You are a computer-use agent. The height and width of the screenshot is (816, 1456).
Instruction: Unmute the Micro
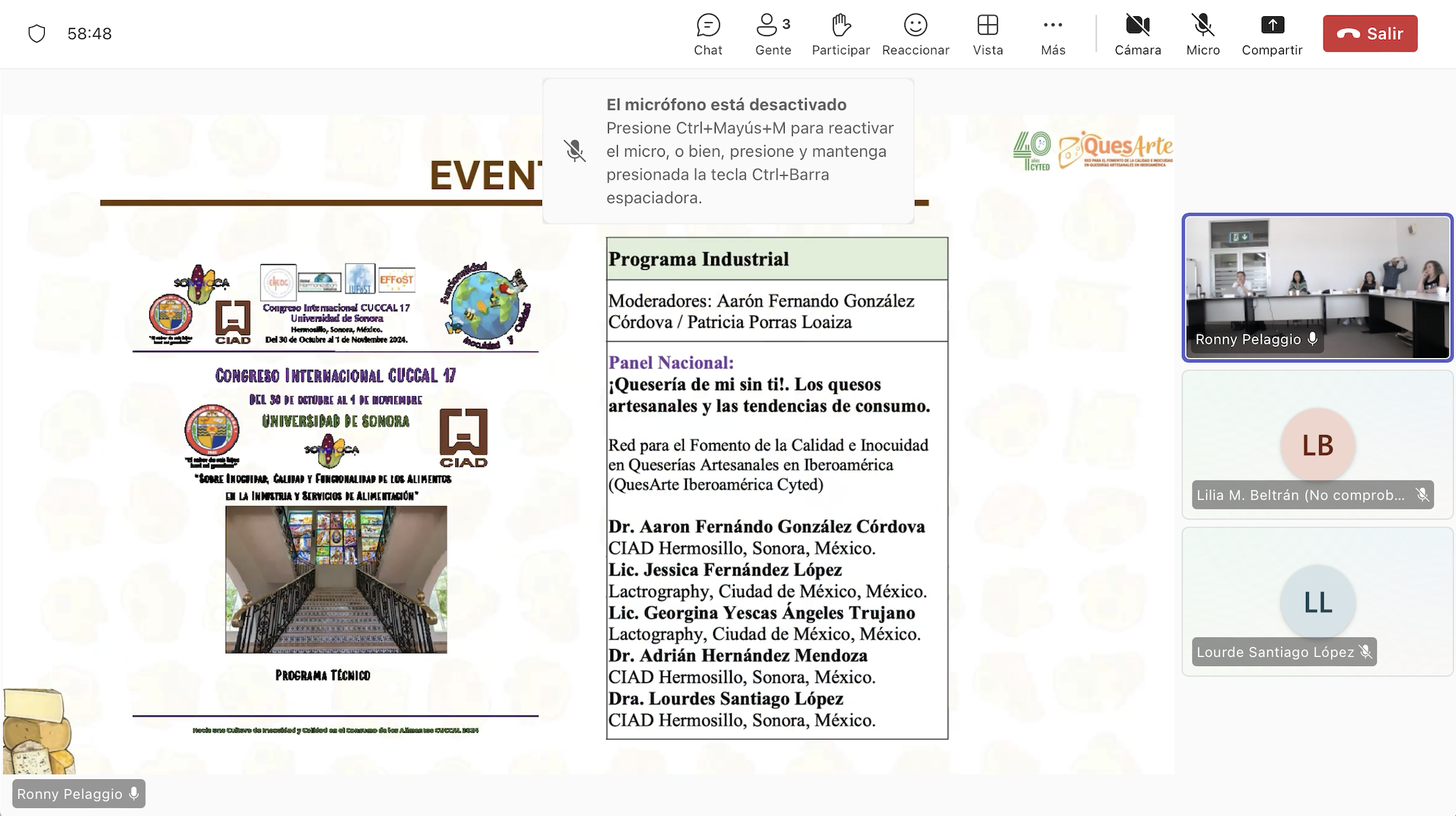[x=1203, y=33]
